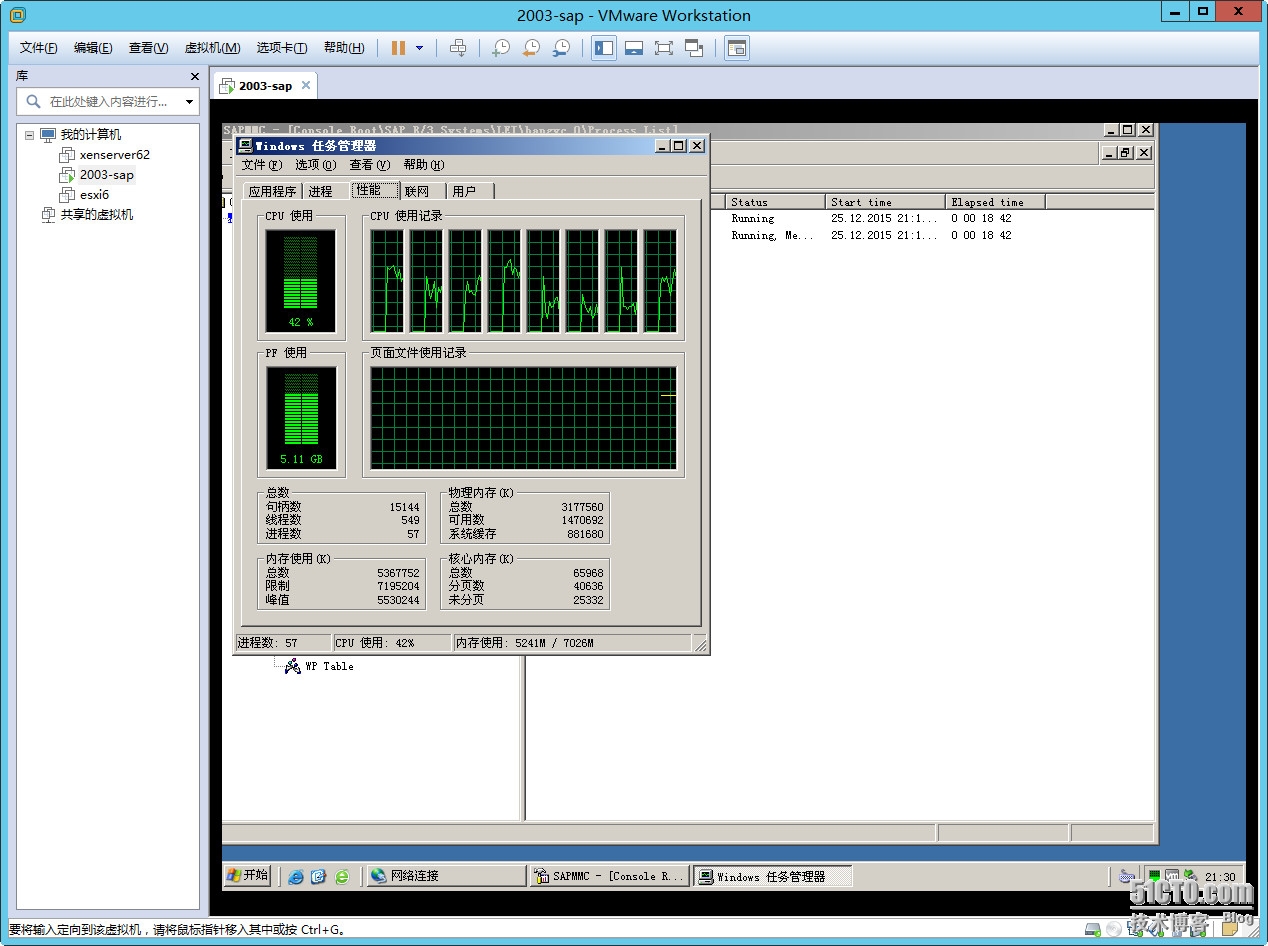The height and width of the screenshot is (946, 1268).
Task: Click the 开始 Start button
Action: click(248, 875)
